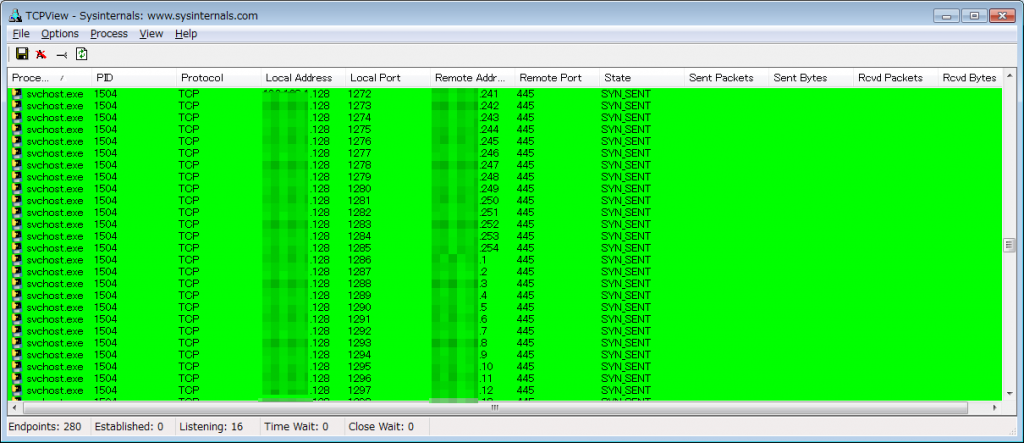
Task: Select the row with local port 1290
Action: pyautogui.click(x=360, y=307)
